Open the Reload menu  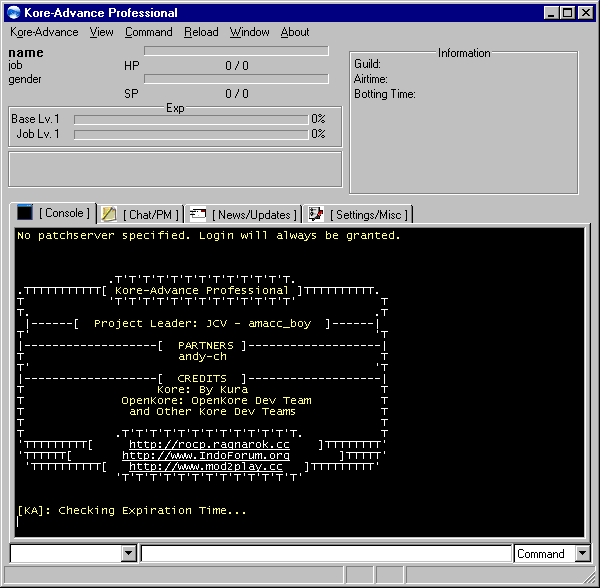201,32
